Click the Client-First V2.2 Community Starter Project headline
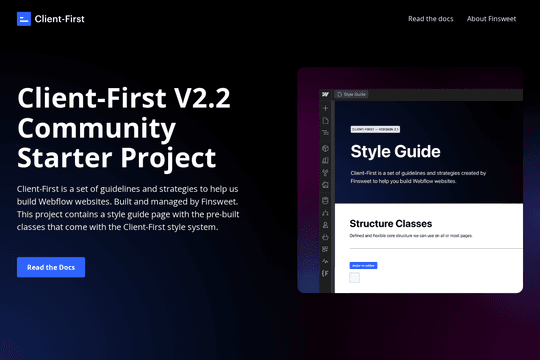The height and width of the screenshot is (360, 540). click(124, 128)
